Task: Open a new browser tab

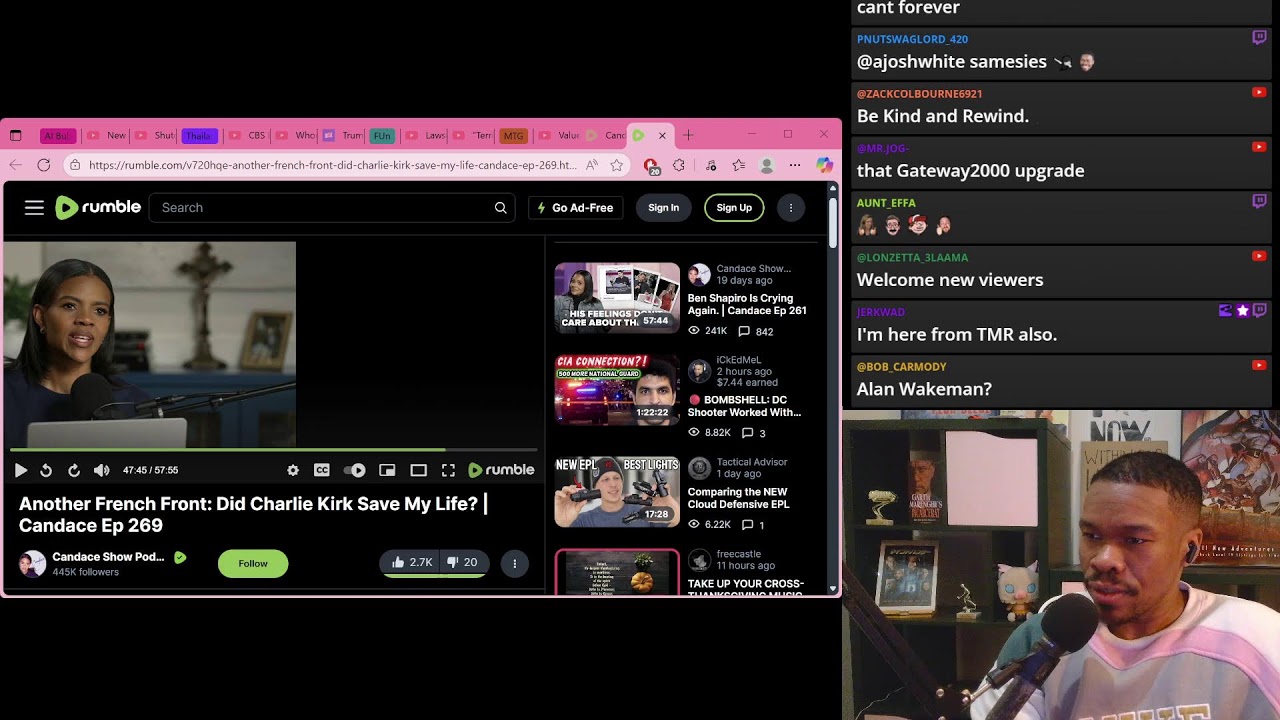Action: click(x=688, y=135)
